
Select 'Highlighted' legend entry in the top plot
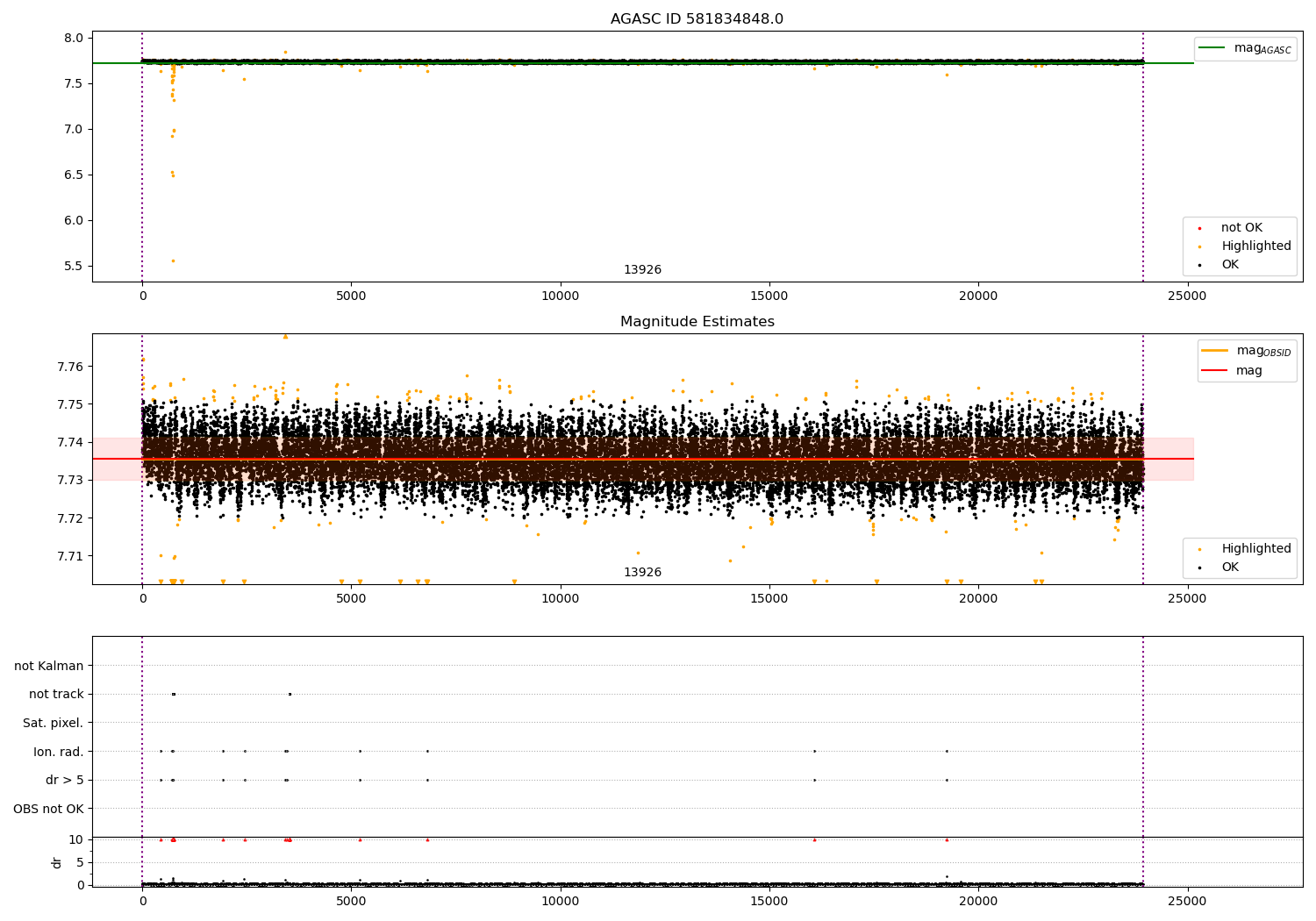(x=1255, y=246)
